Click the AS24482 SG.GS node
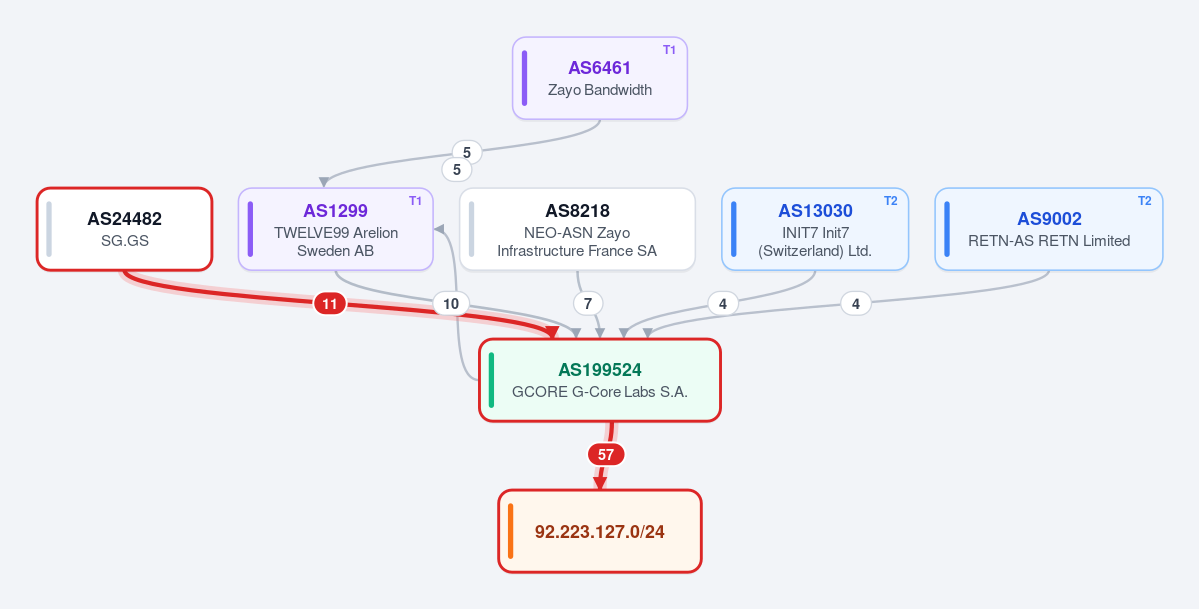 tap(125, 229)
